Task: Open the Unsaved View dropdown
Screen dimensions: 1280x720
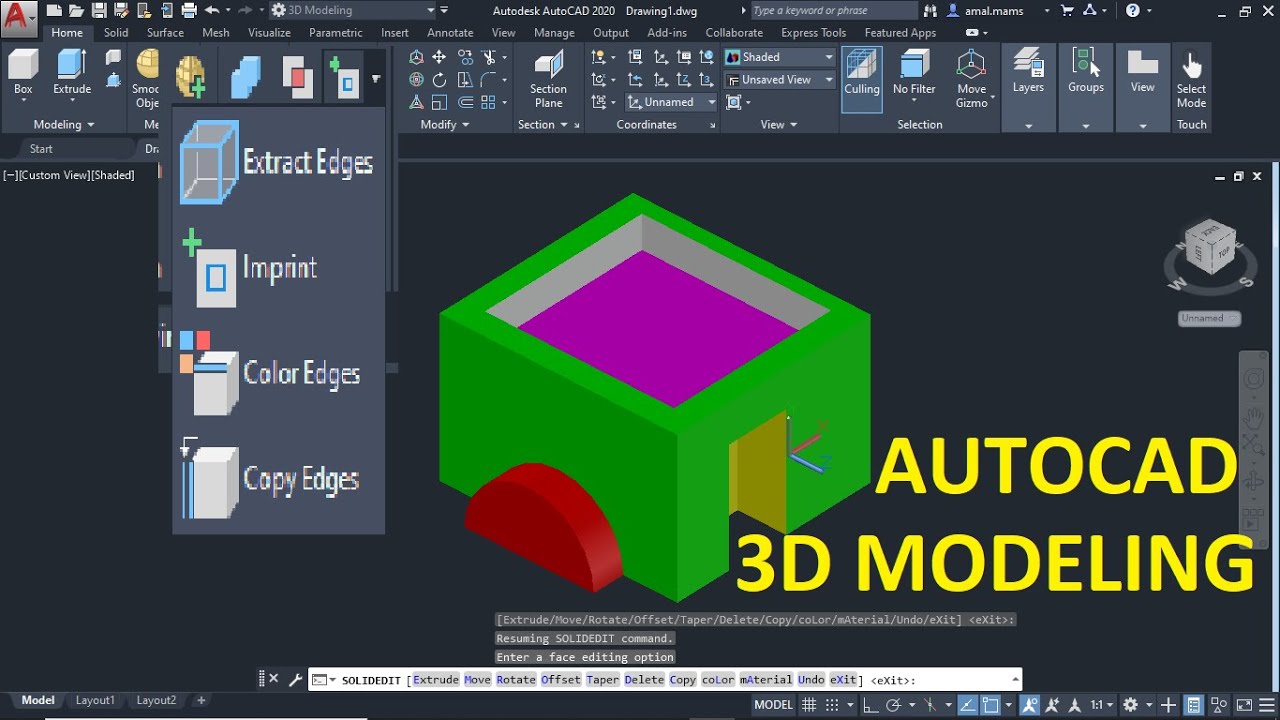Action: [x=779, y=80]
